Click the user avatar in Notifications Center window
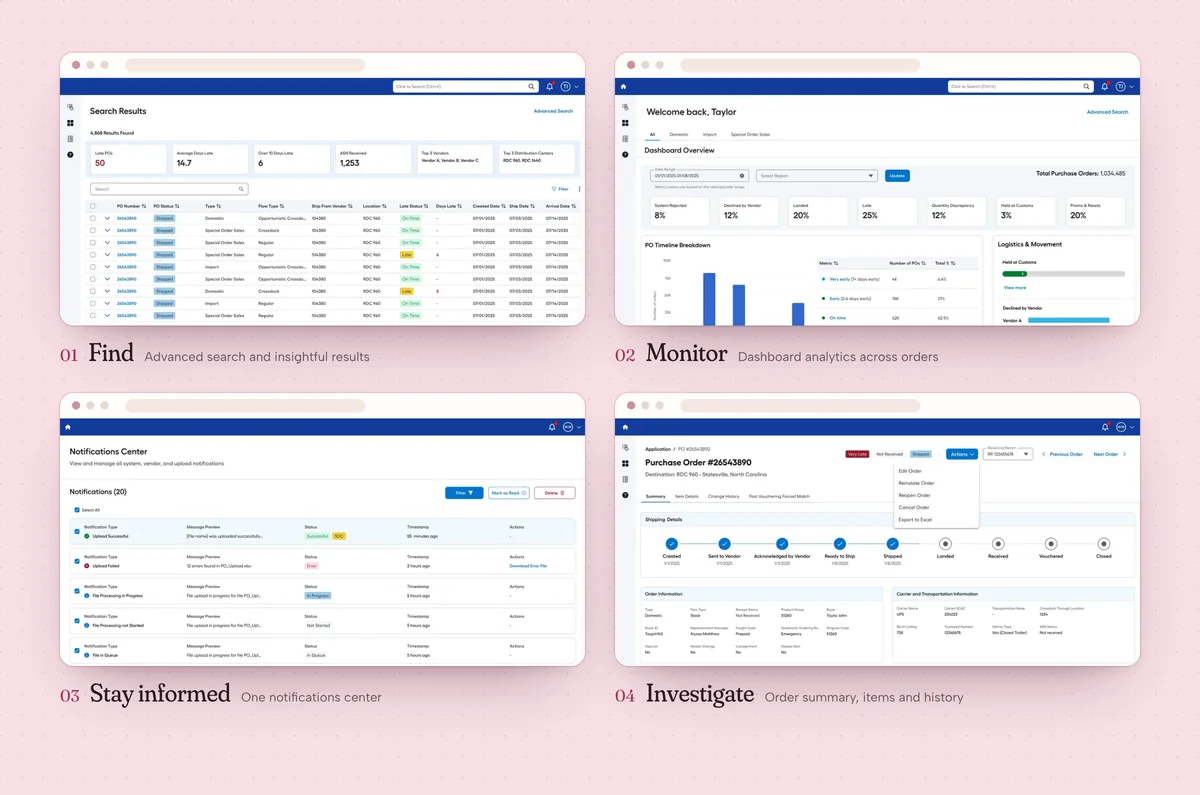The height and width of the screenshot is (795, 1200). 567,427
